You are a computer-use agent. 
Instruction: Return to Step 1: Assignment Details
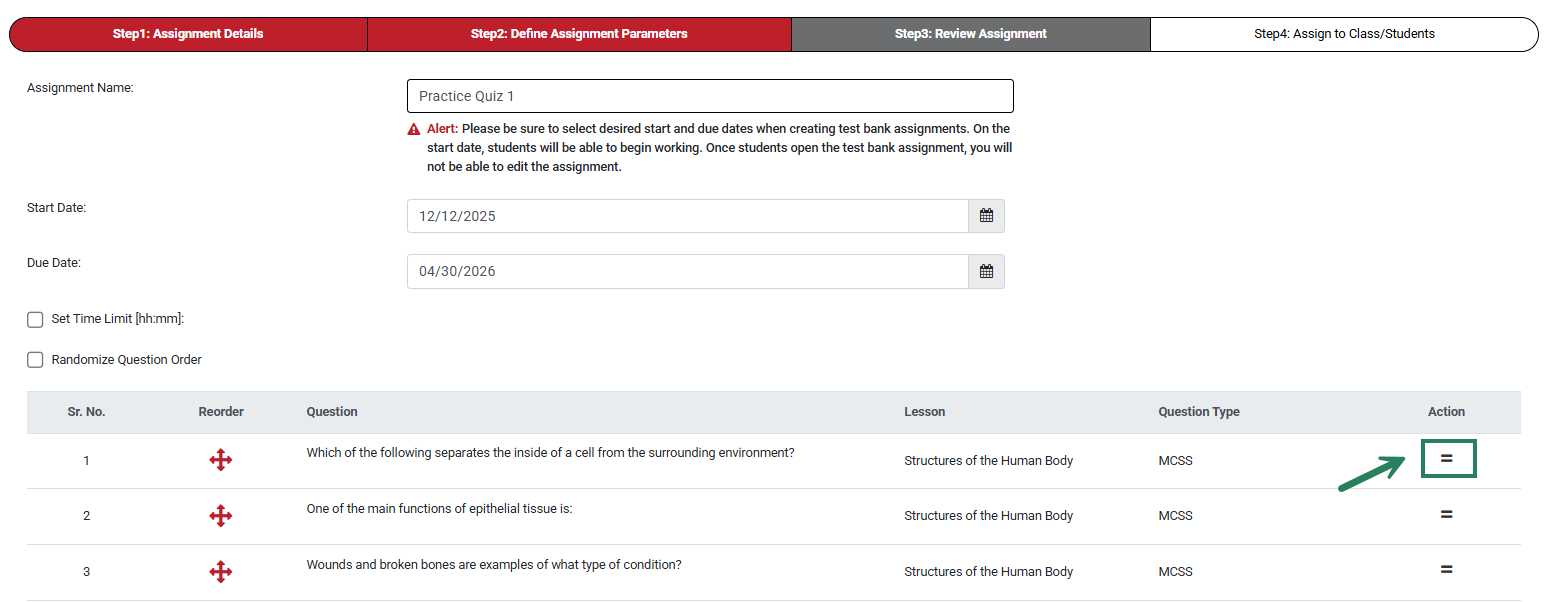[187, 33]
